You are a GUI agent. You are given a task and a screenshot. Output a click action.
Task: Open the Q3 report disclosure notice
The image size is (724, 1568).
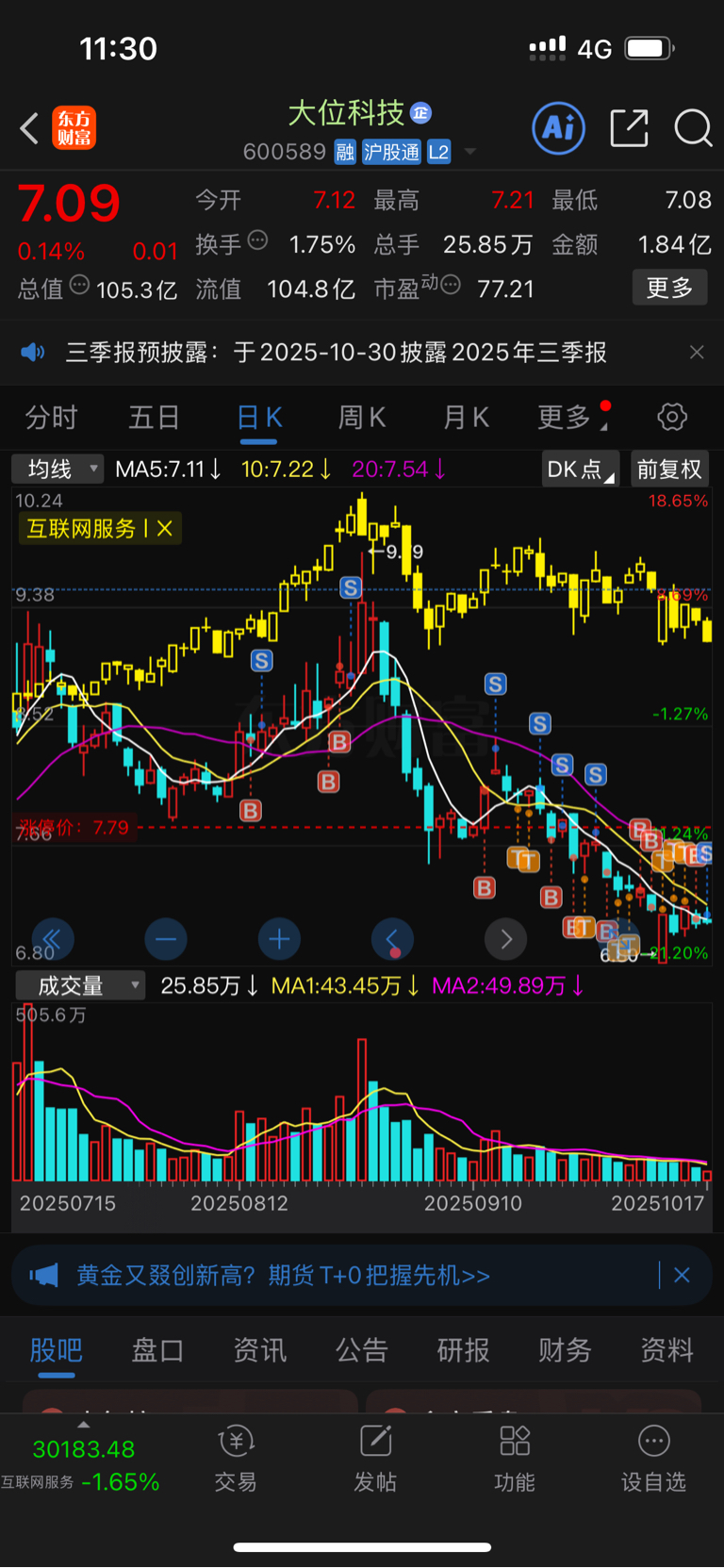click(x=336, y=353)
